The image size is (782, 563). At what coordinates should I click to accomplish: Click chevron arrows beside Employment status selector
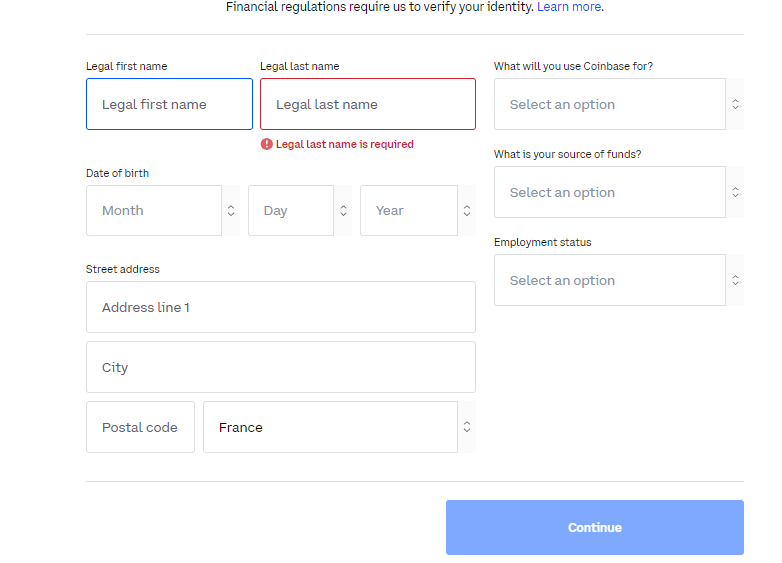[x=735, y=280]
